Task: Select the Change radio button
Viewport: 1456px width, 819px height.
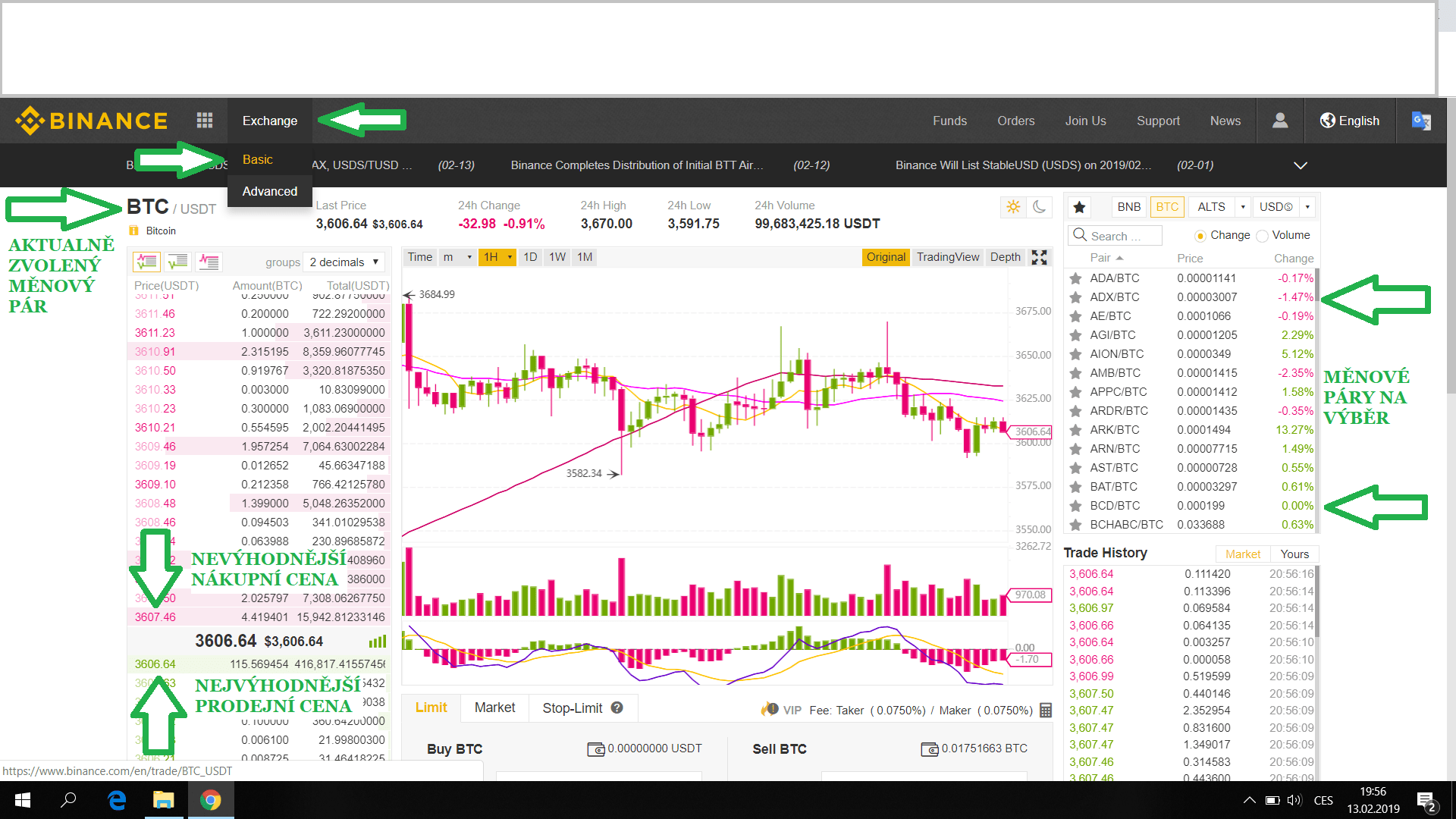Action: pos(1200,236)
